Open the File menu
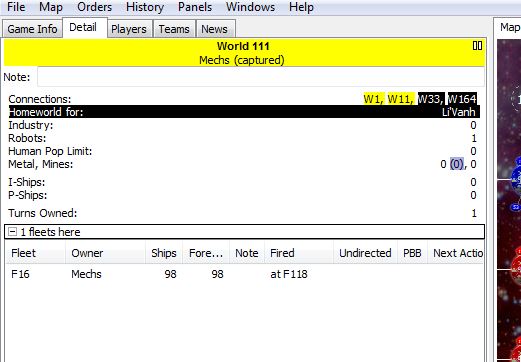Screen dimensions: 521x362 [16, 7]
